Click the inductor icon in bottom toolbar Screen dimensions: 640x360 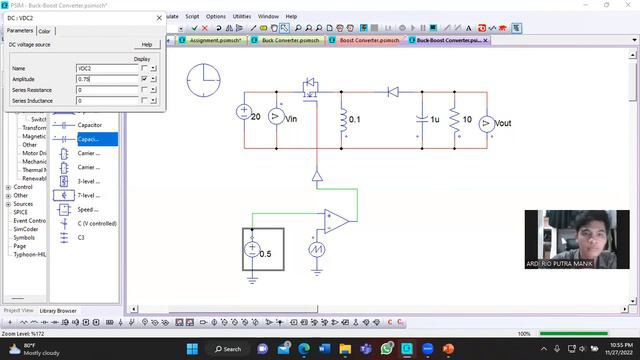tap(34, 322)
